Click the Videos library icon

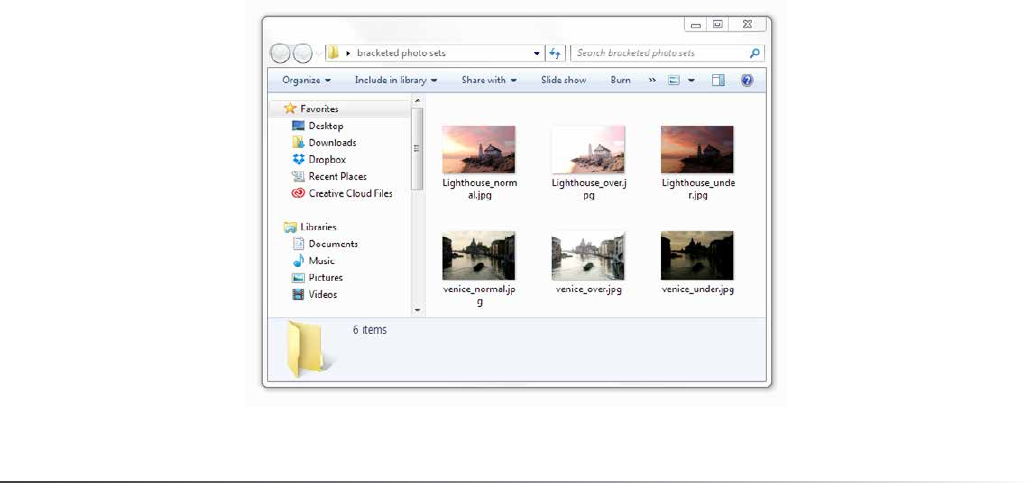tap(298, 295)
